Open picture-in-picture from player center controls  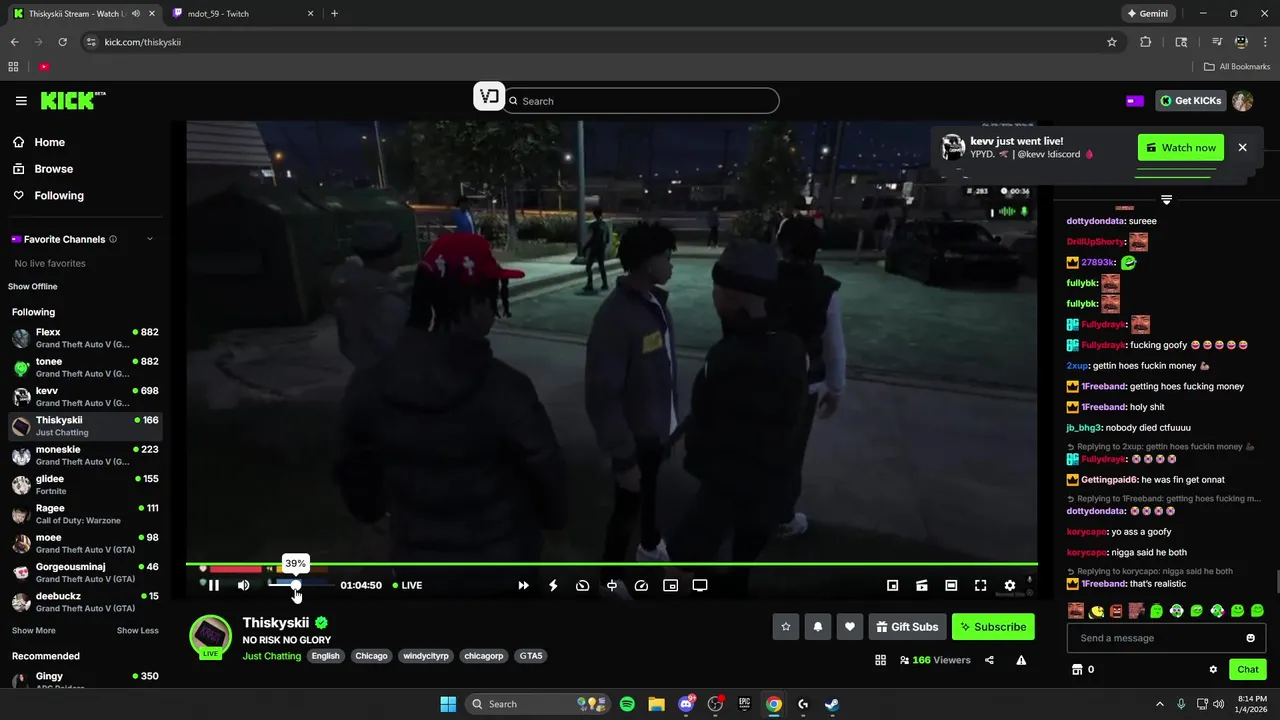tap(671, 585)
